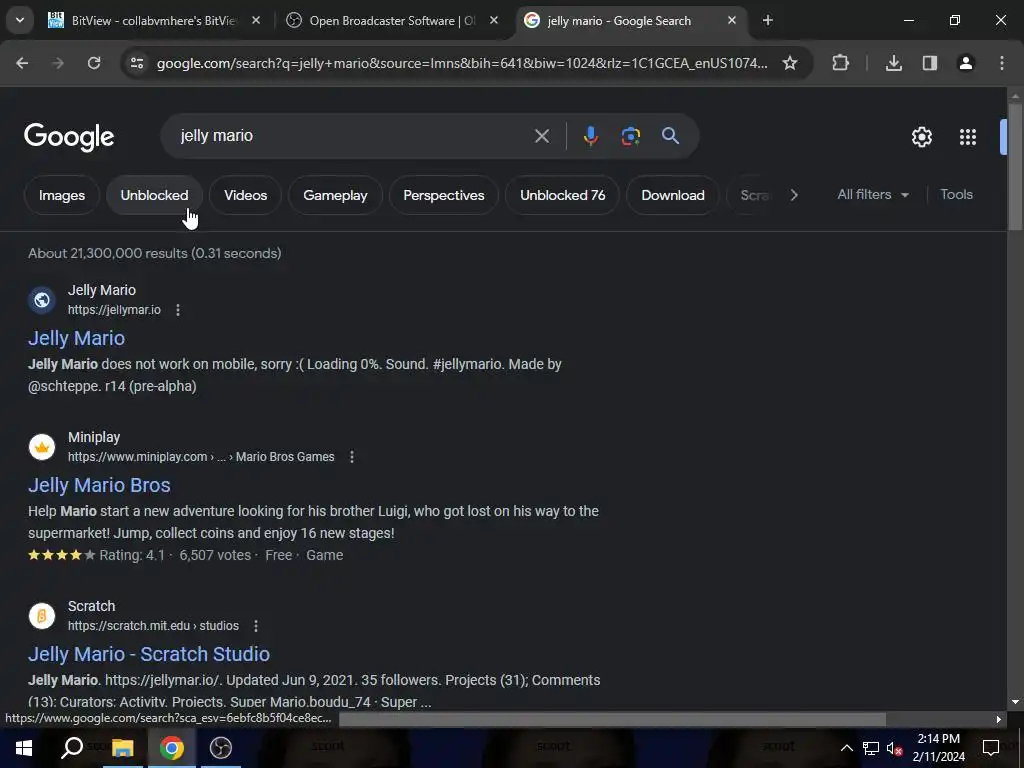Open the Chrome profile icon
1024x768 pixels.
(966, 63)
